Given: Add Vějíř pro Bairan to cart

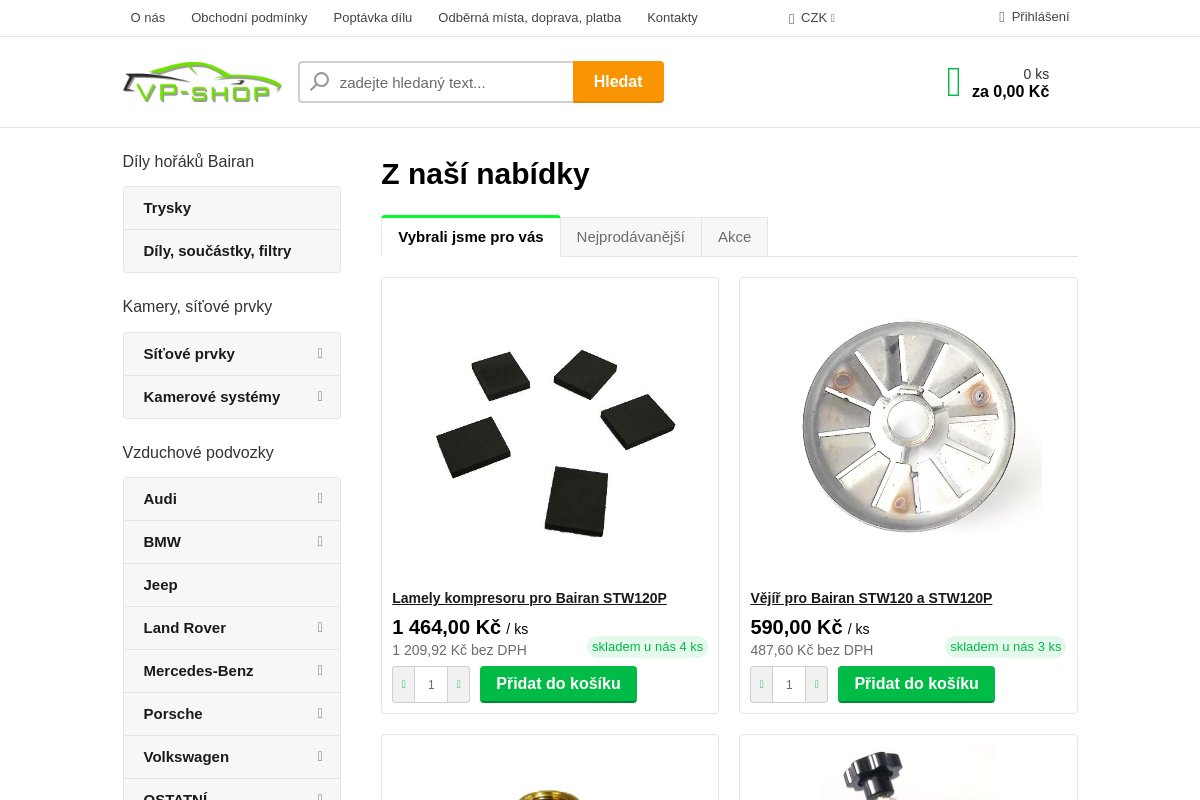Looking at the screenshot, I should 916,684.
